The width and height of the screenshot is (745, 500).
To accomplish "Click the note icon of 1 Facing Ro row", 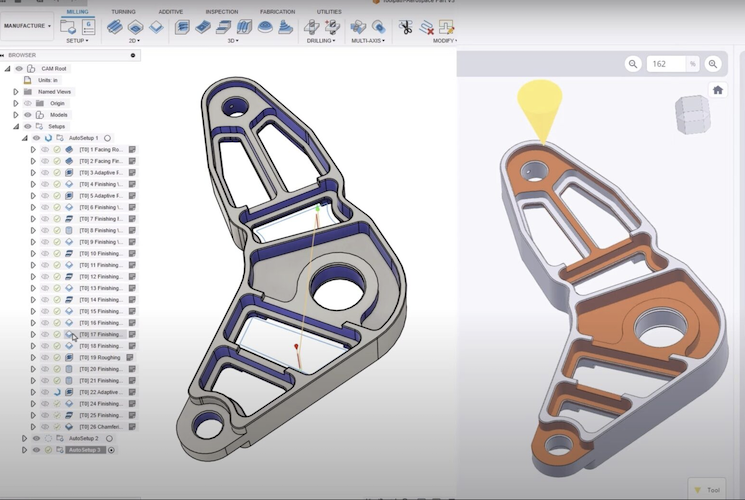I will tap(132, 149).
